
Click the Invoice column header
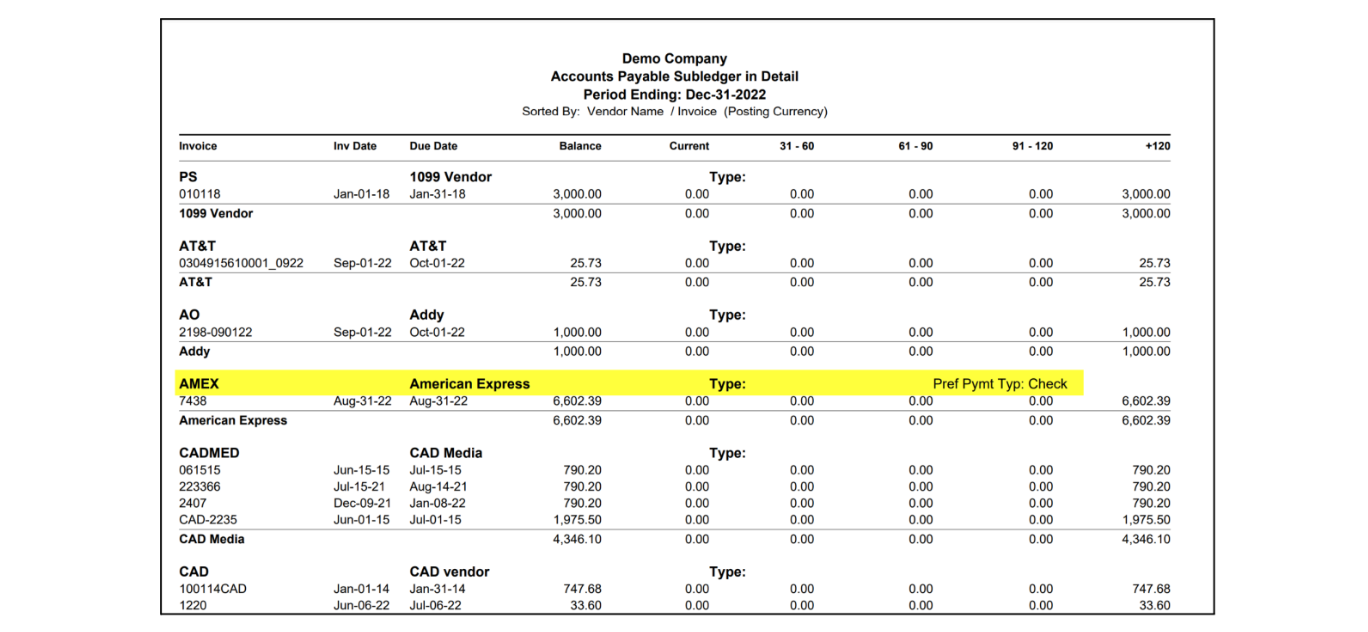pyautogui.click(x=198, y=146)
